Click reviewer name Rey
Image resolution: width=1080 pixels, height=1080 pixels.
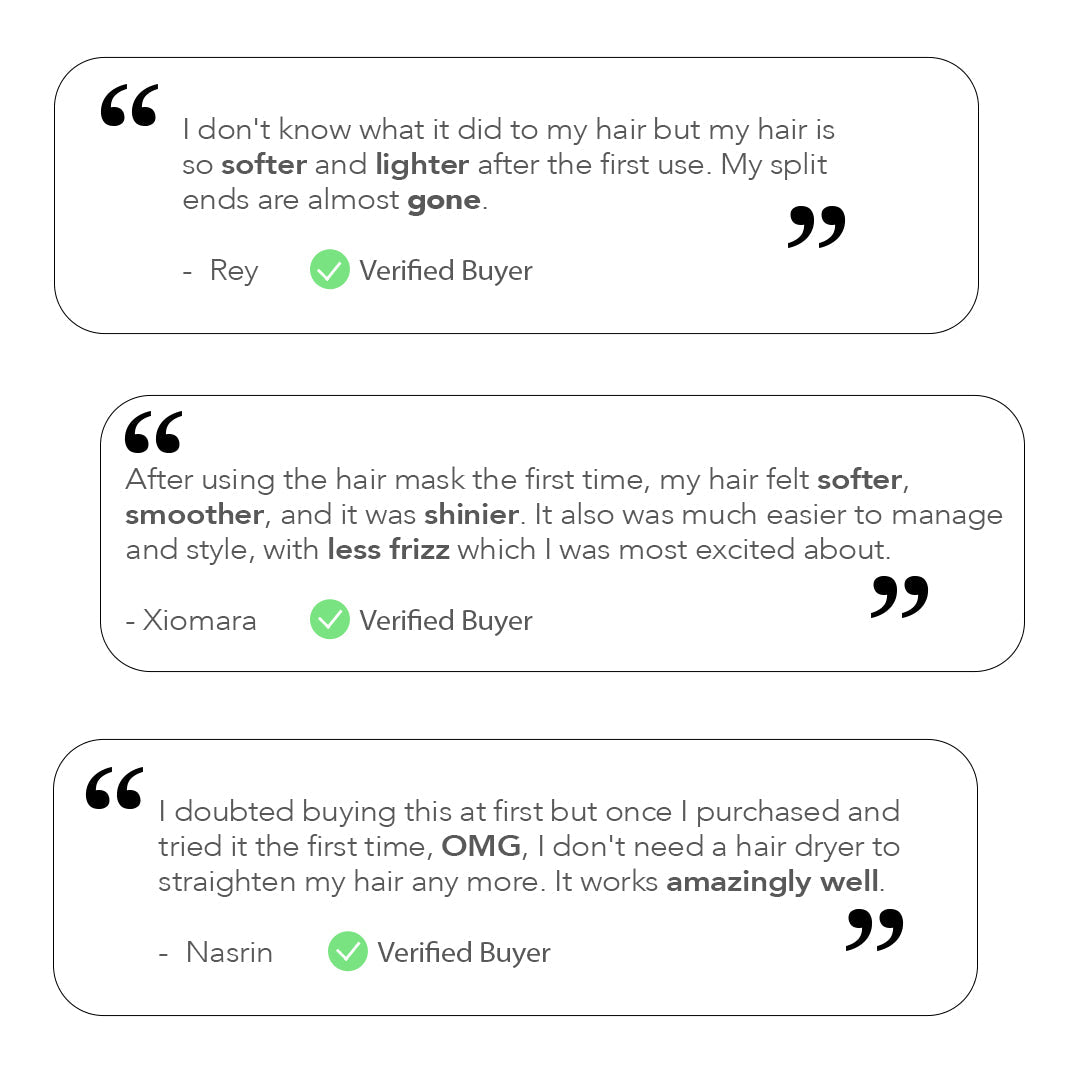pyautogui.click(x=234, y=270)
